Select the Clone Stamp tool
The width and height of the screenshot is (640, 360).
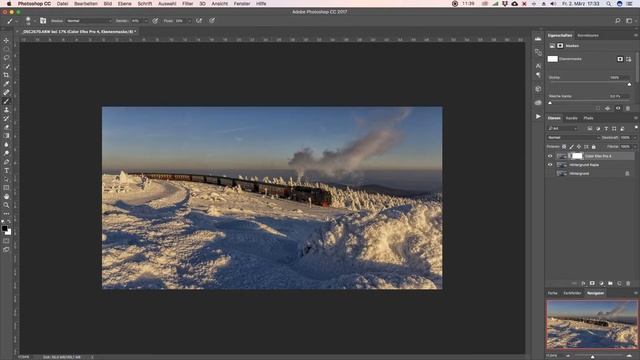click(x=6, y=110)
